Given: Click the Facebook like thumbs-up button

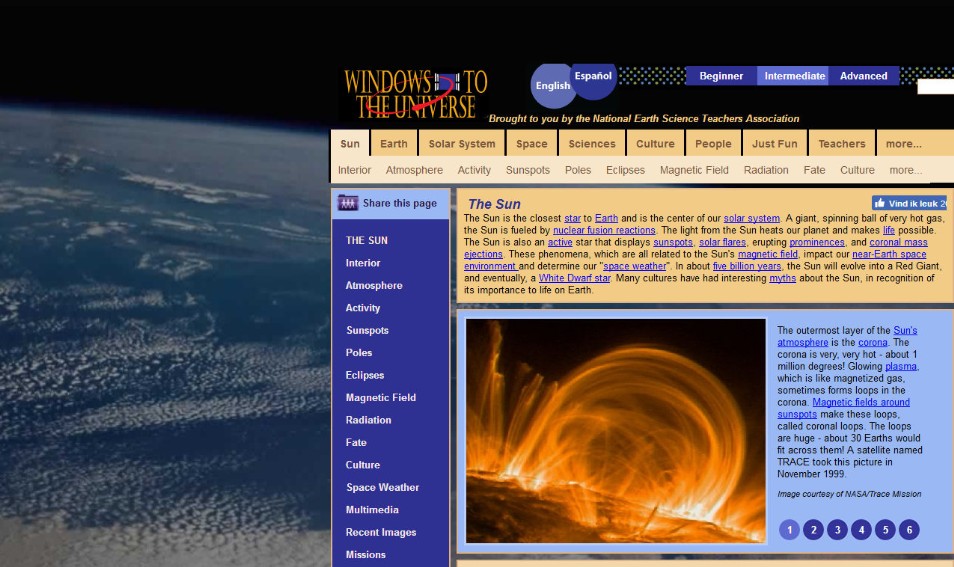Looking at the screenshot, I should pyautogui.click(x=909, y=203).
